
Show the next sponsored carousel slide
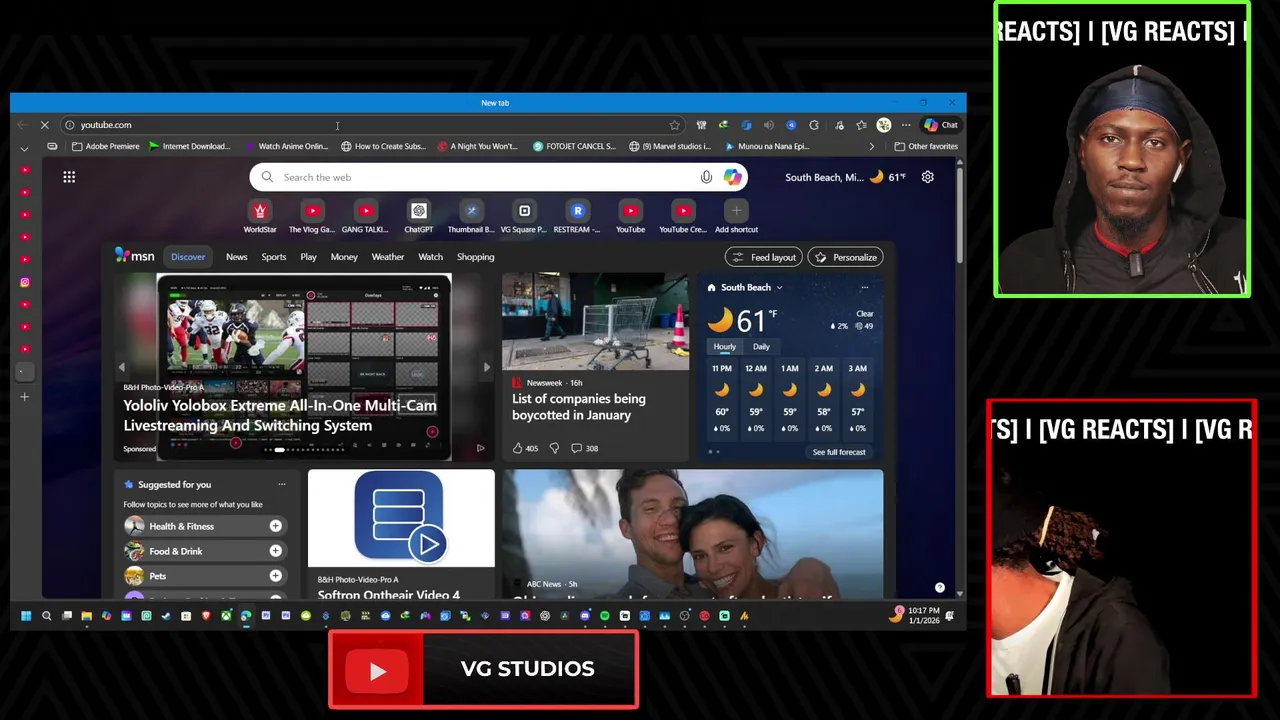tap(487, 367)
